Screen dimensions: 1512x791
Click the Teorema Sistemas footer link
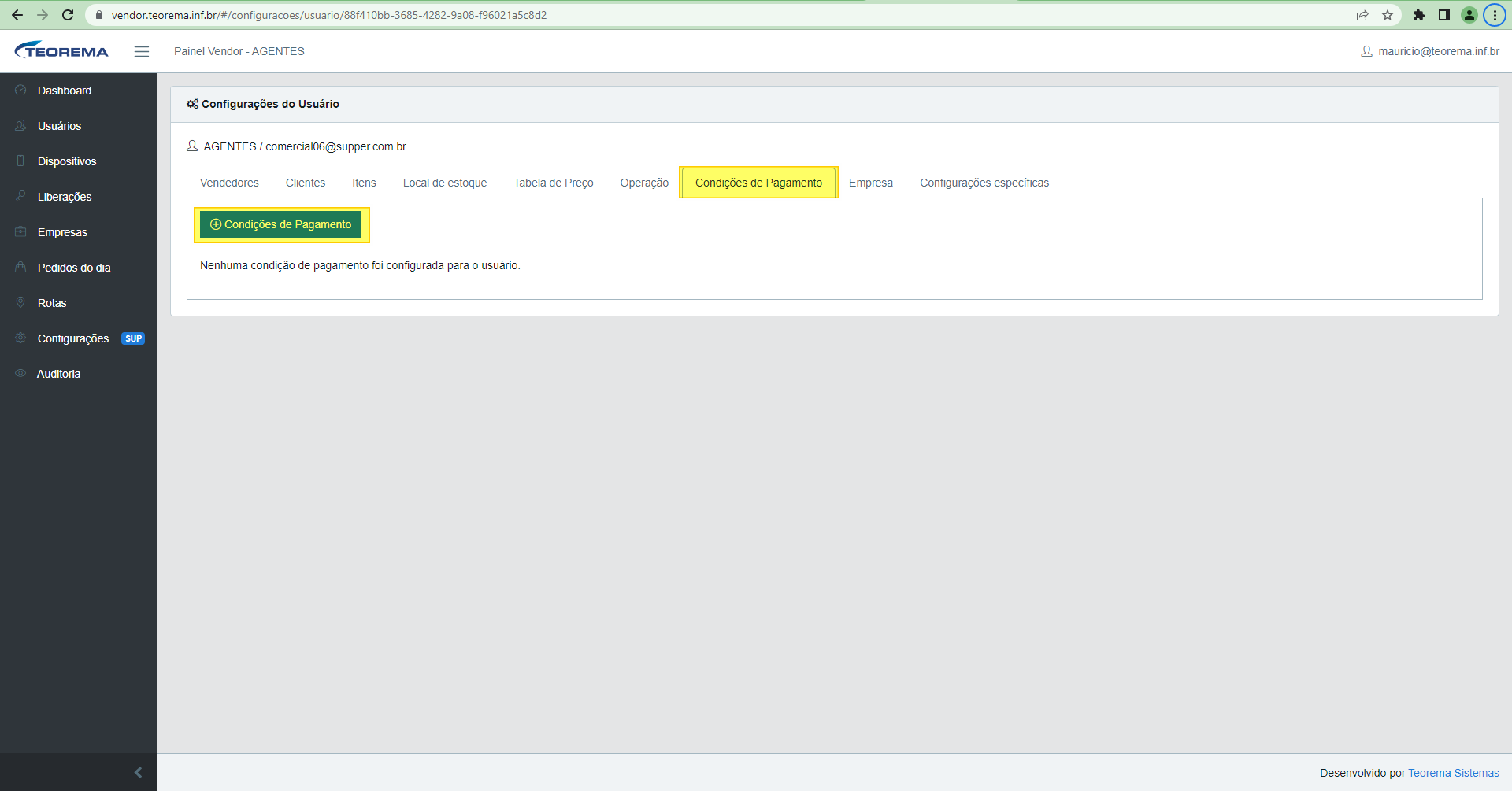[1454, 773]
